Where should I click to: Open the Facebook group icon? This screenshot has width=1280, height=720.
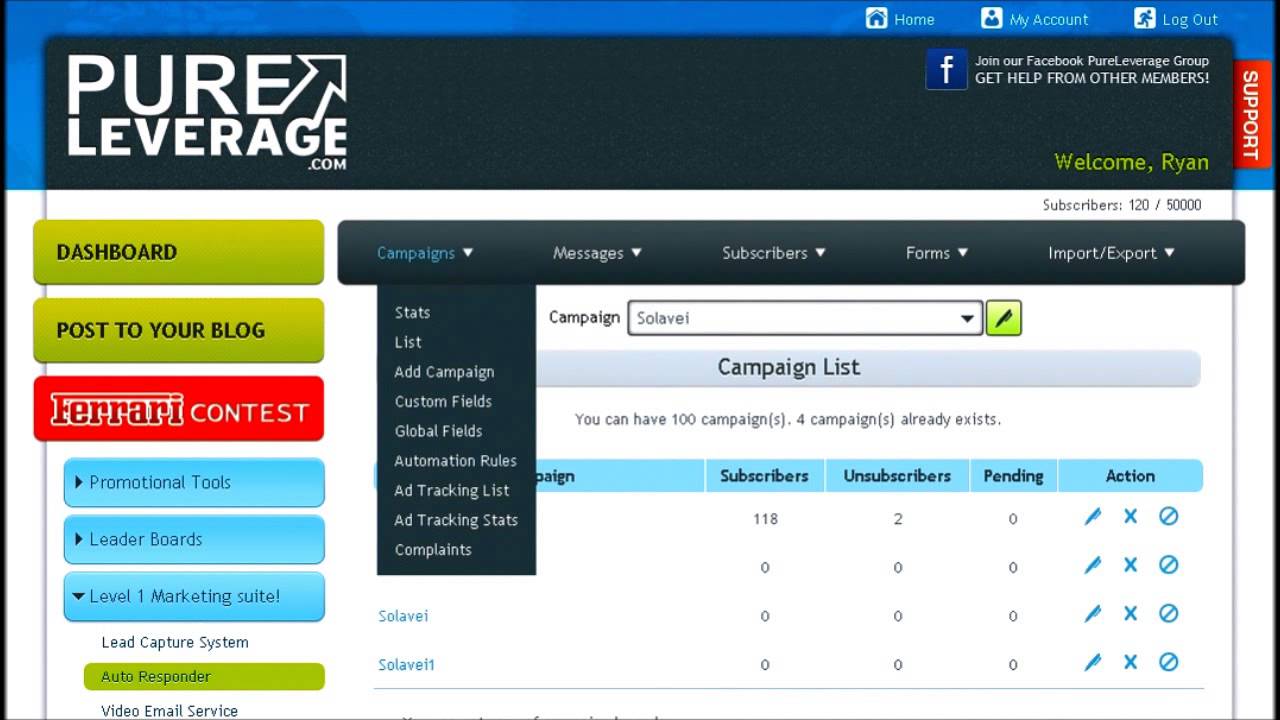point(946,69)
